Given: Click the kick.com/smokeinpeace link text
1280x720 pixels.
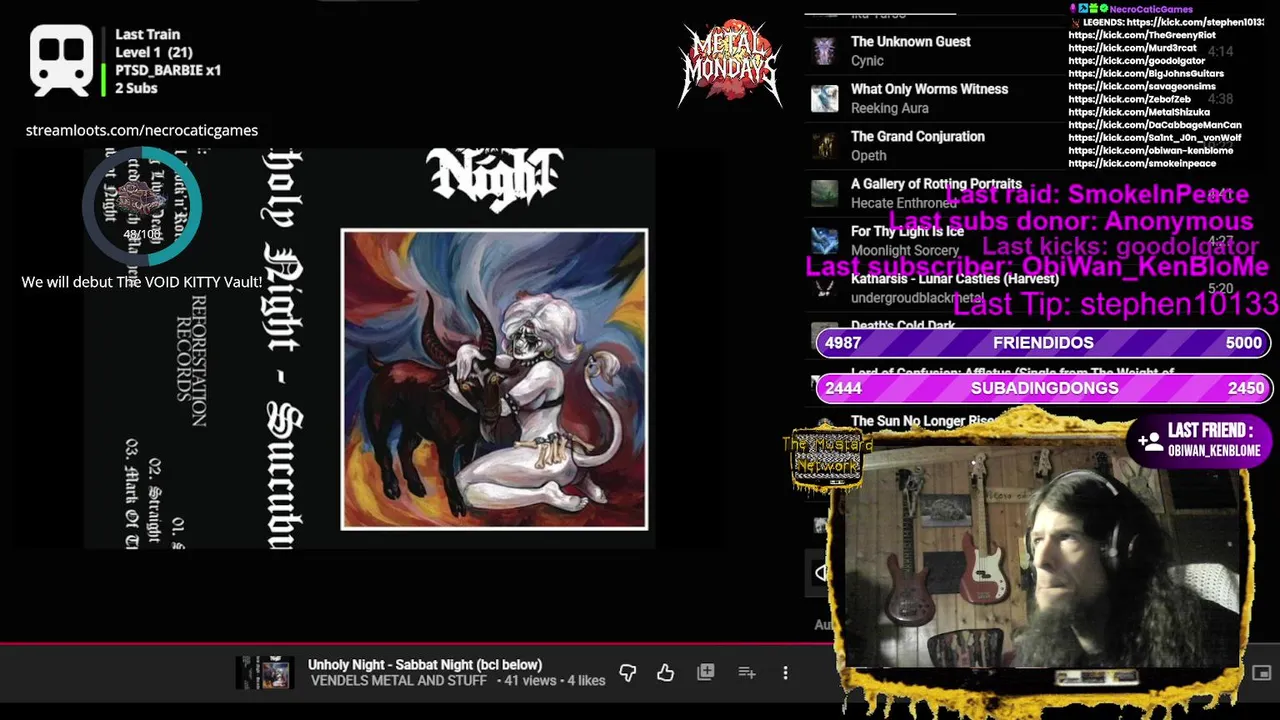Looking at the screenshot, I should 1142,163.
